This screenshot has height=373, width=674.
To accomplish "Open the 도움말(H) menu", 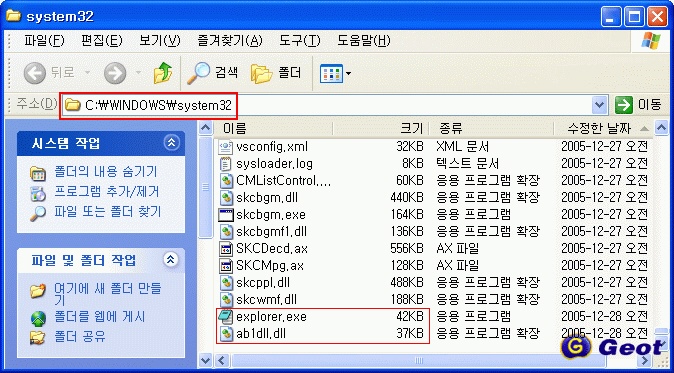I will 364,41.
